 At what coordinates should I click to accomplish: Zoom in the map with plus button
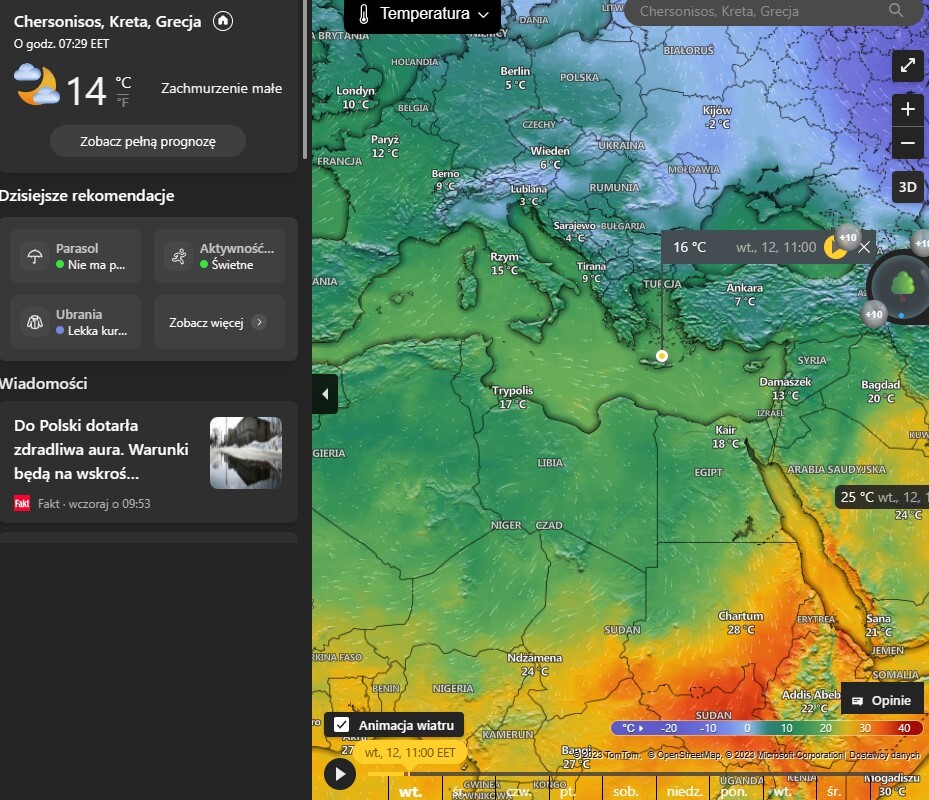tap(907, 109)
